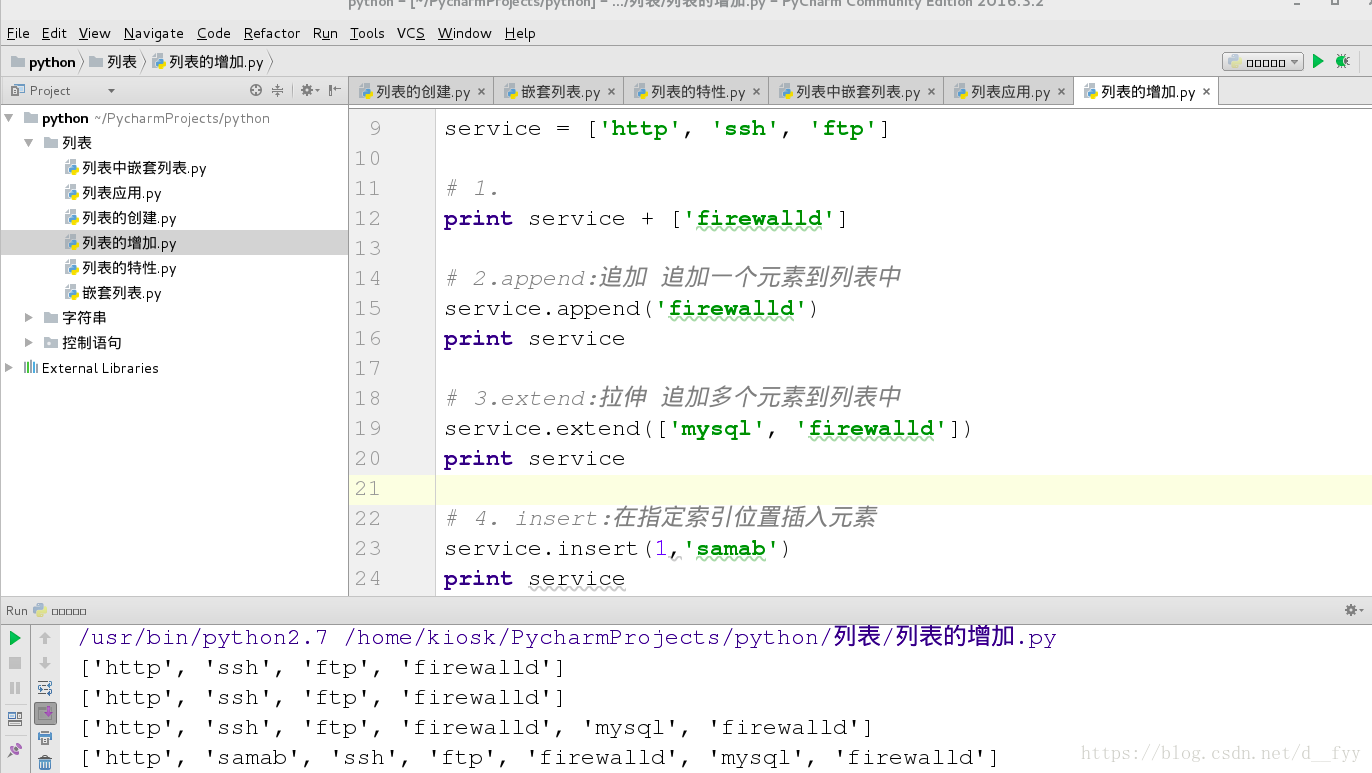Click the Stop square in Run panel
The image size is (1372, 773).
[x=15, y=663]
